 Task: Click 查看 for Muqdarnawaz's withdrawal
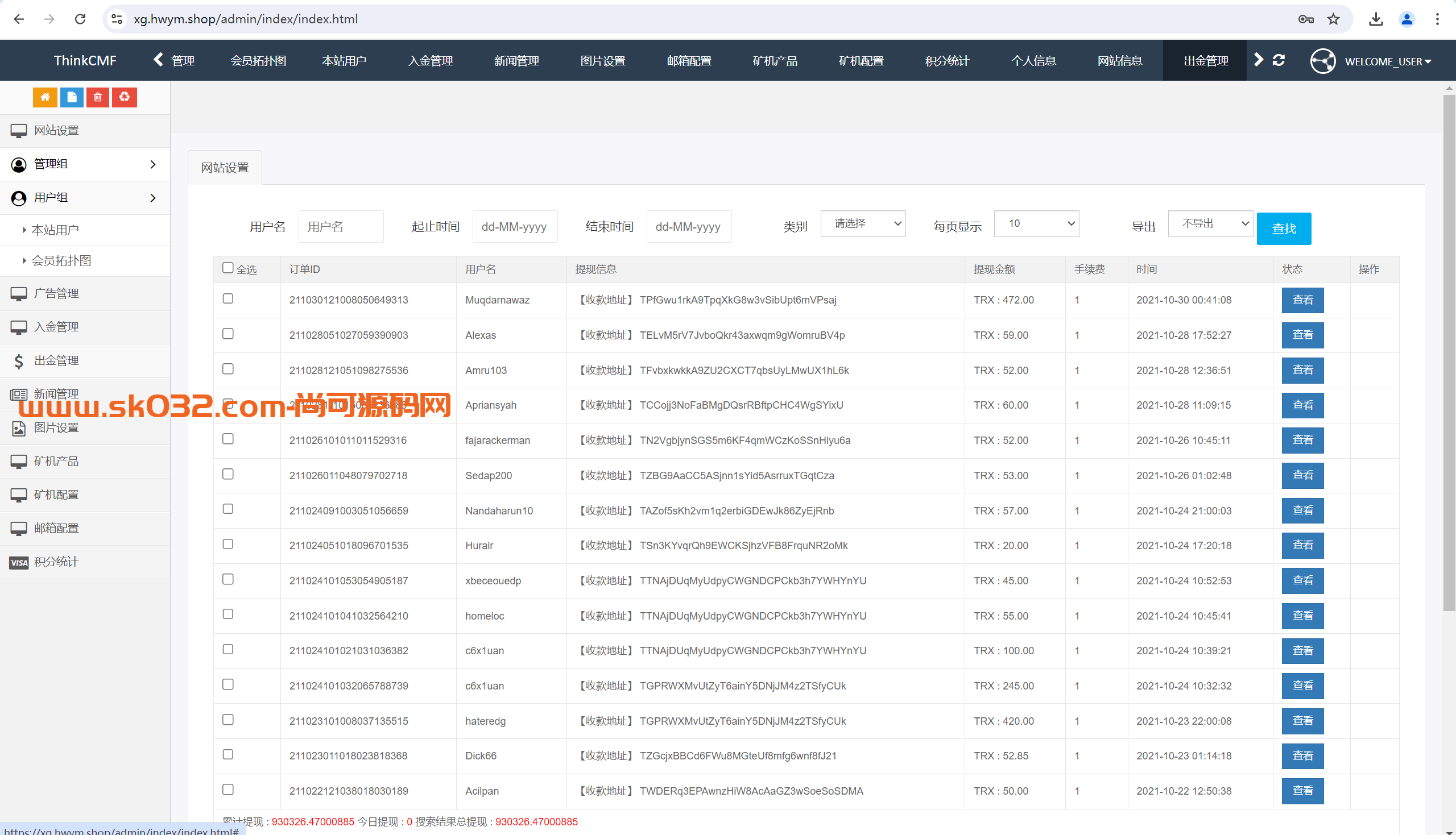click(x=1303, y=300)
